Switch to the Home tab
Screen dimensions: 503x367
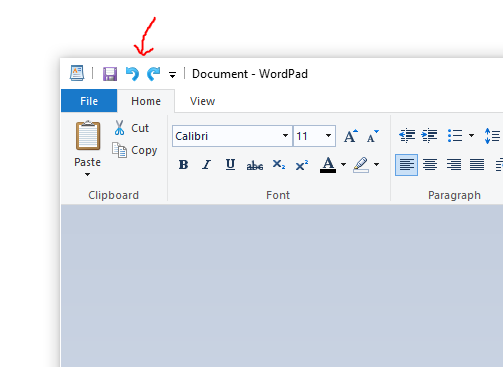point(146,101)
